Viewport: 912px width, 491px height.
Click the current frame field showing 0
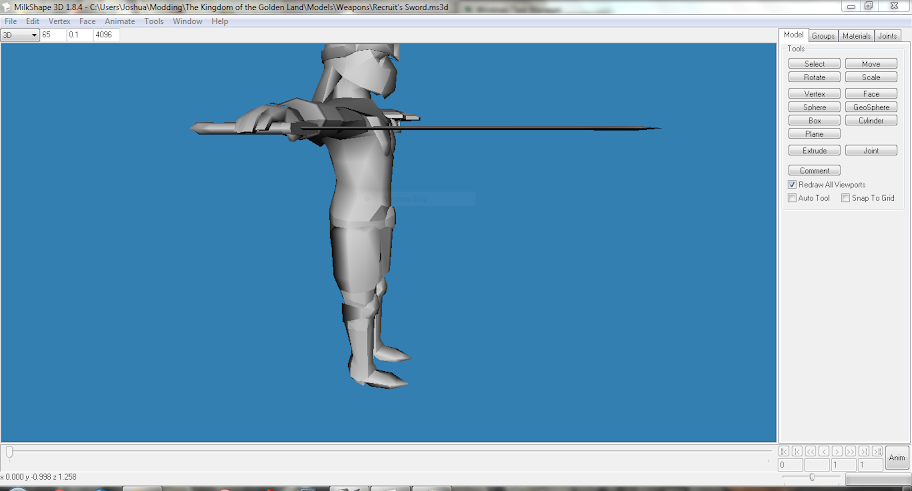790,465
